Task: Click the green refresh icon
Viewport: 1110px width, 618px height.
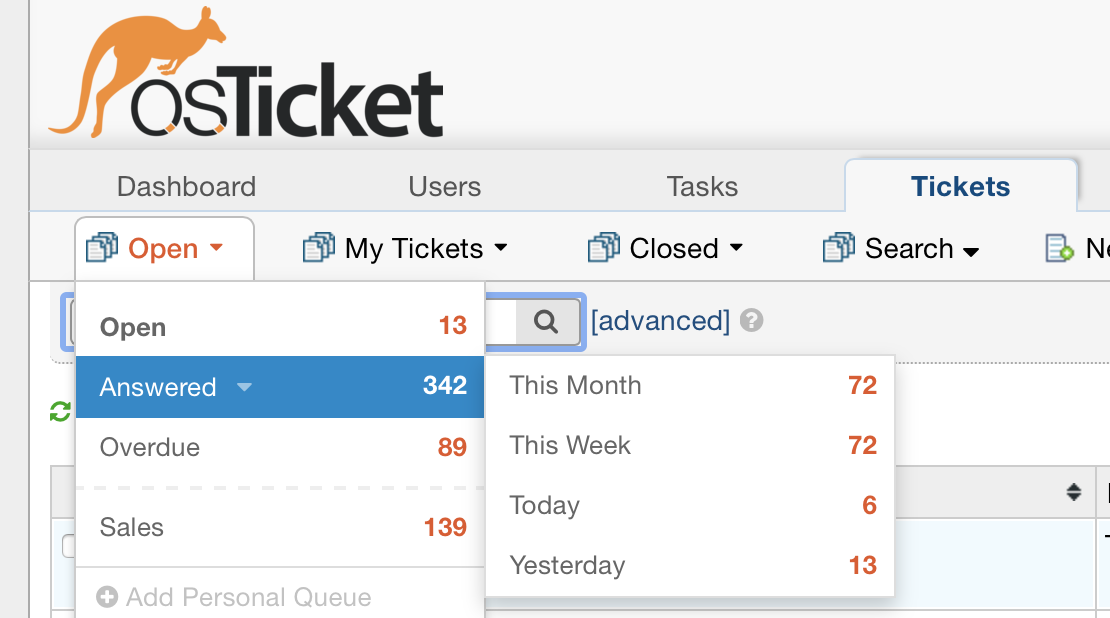Action: click(58, 410)
